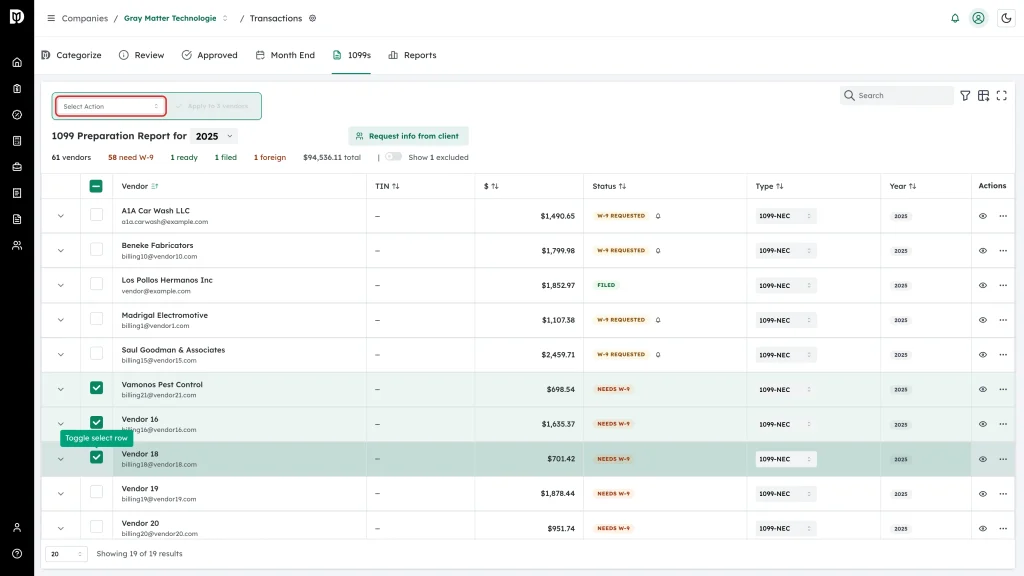Toggle Show 1 excluded switch
Image resolution: width=1024 pixels, height=576 pixels.
tap(393, 157)
